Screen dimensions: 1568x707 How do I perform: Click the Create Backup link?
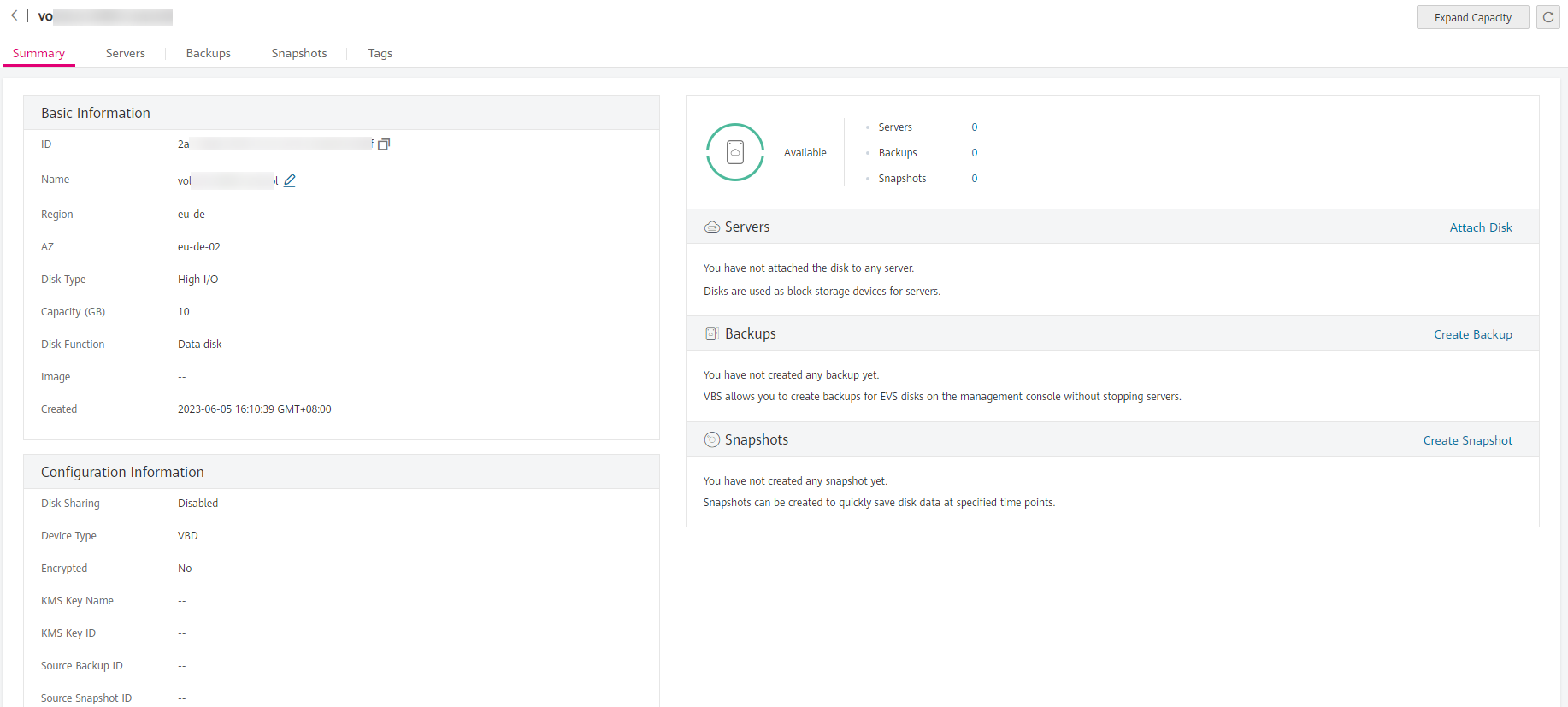(1473, 334)
